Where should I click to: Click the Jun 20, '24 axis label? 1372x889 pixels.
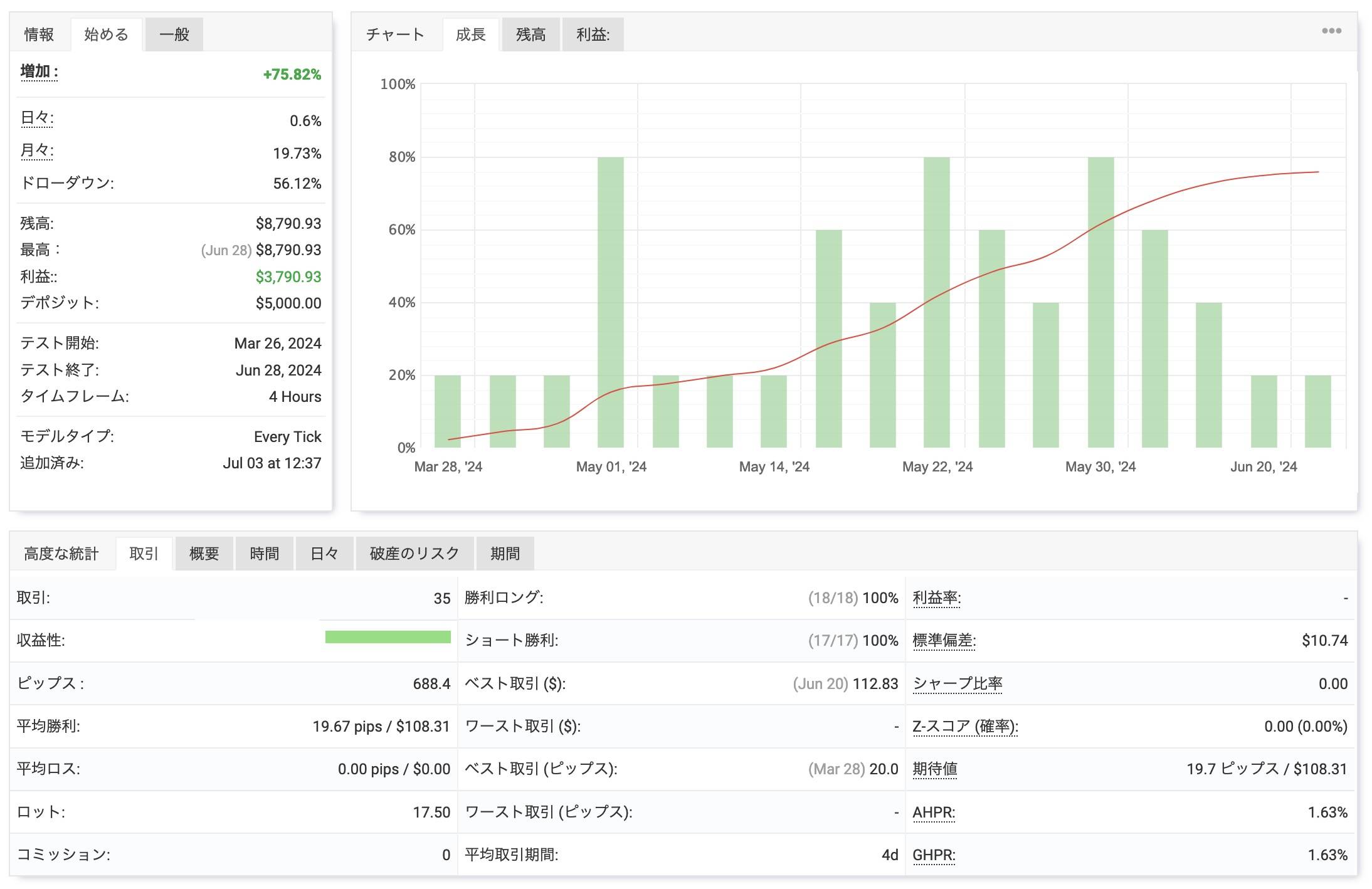coord(1264,467)
